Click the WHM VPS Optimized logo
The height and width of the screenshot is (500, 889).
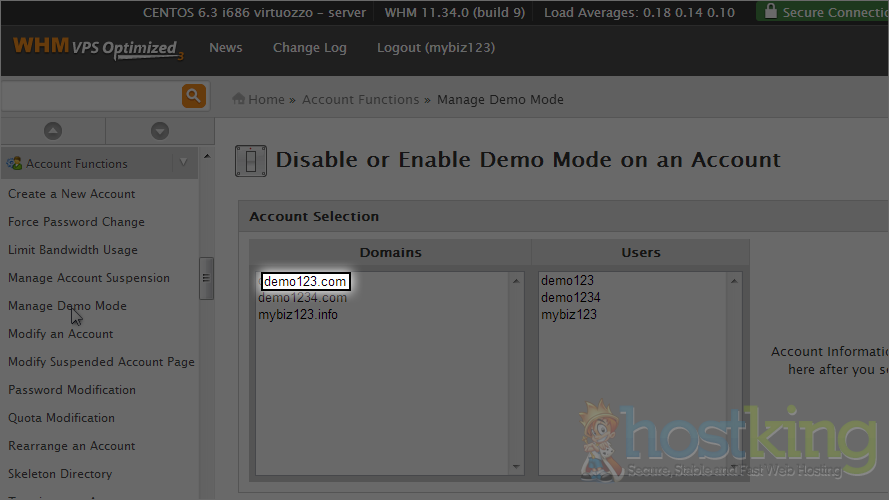click(98, 48)
